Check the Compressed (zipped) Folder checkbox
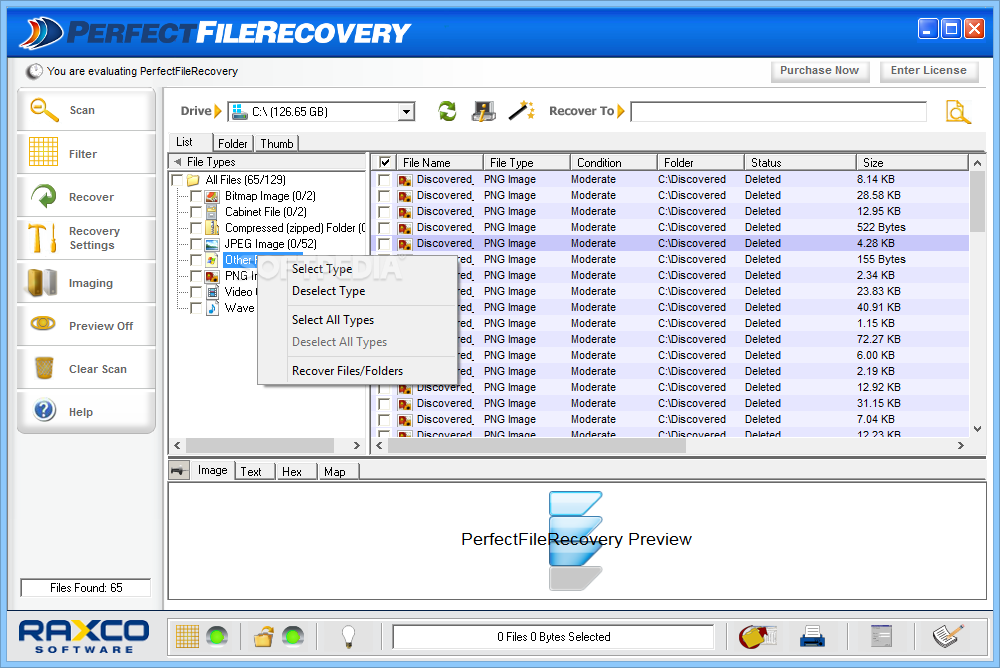 coord(196,228)
